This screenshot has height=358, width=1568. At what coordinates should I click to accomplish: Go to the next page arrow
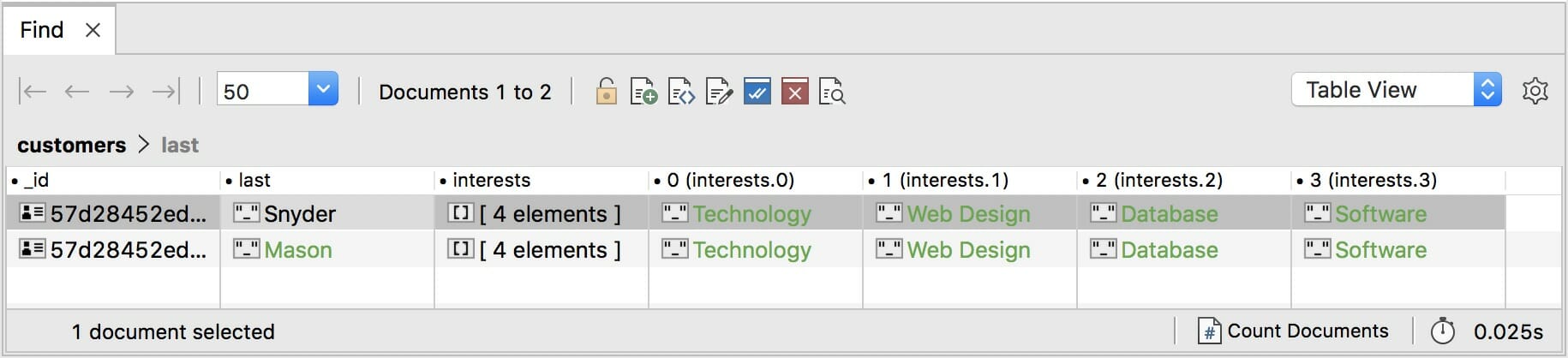tap(122, 91)
